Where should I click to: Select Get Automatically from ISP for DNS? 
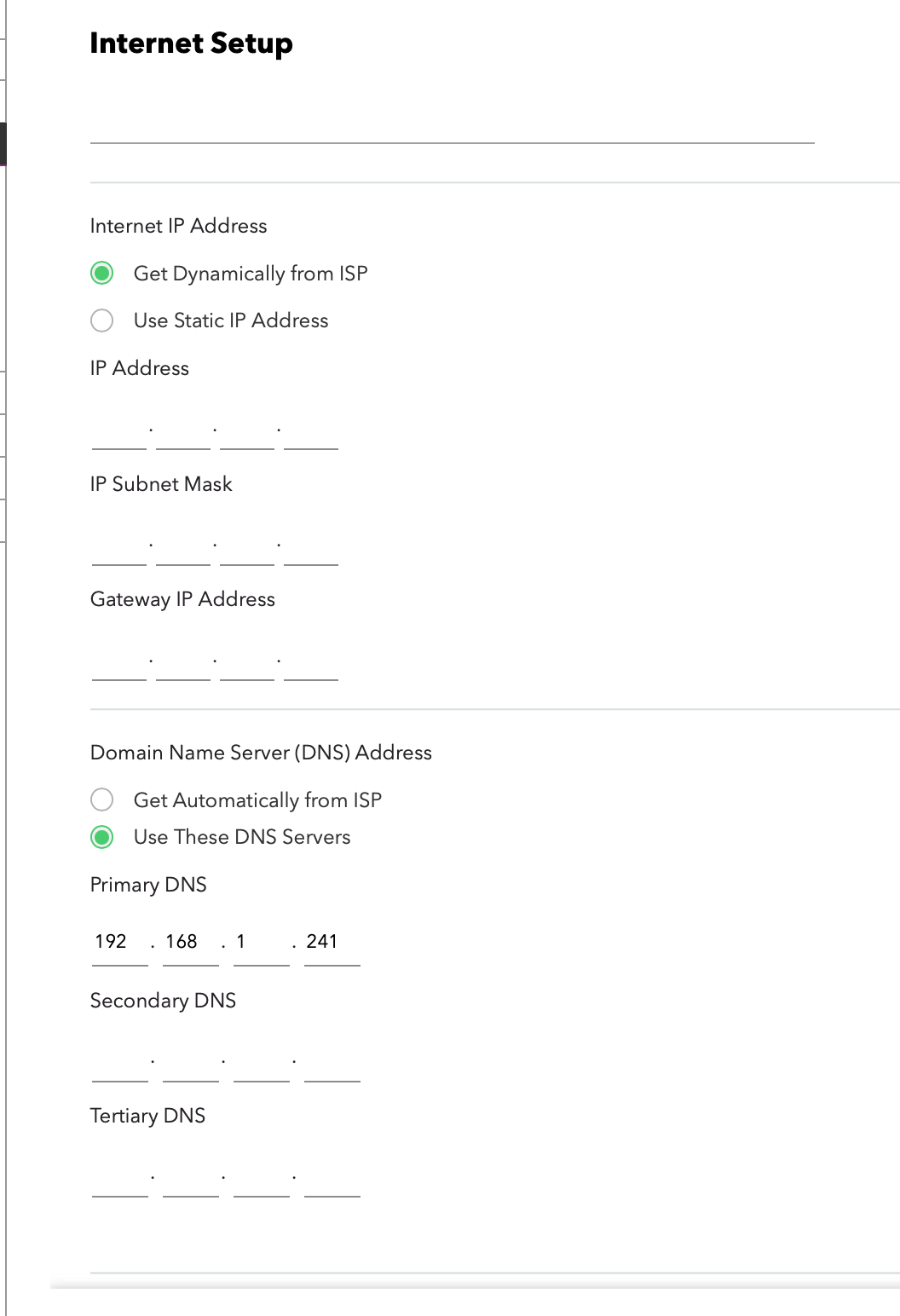[102, 799]
